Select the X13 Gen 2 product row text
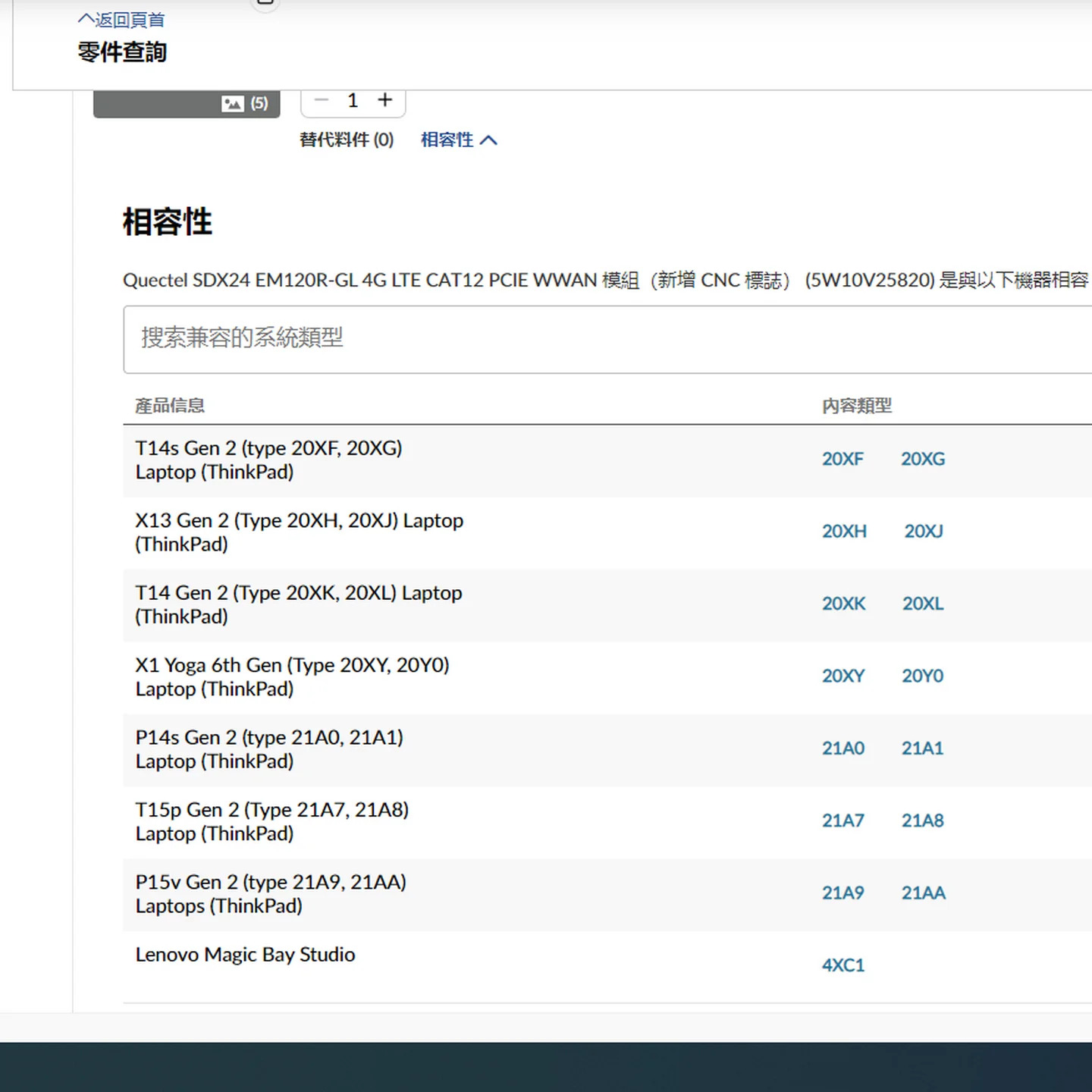The width and height of the screenshot is (1092, 1092). [x=299, y=532]
